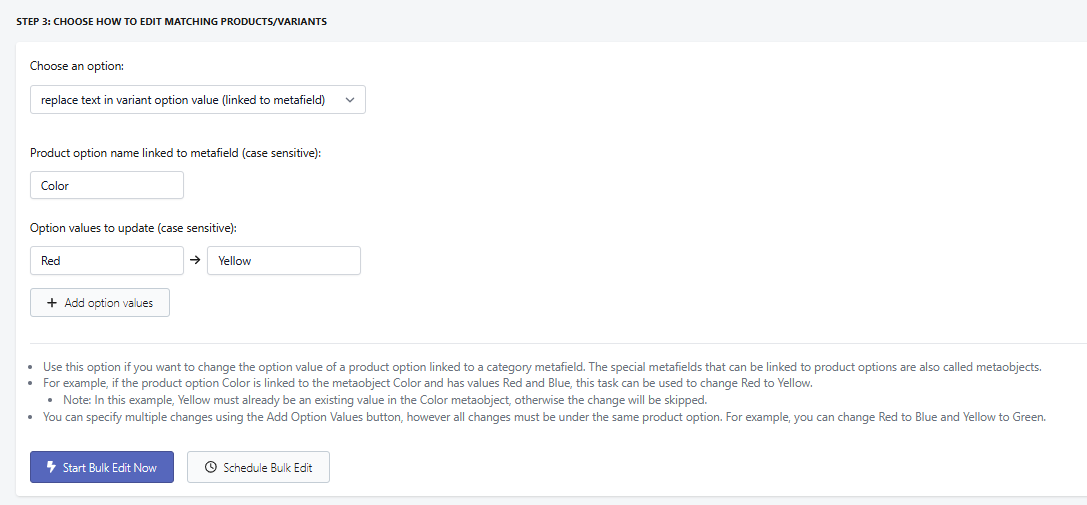Click the Red option value input

(107, 261)
